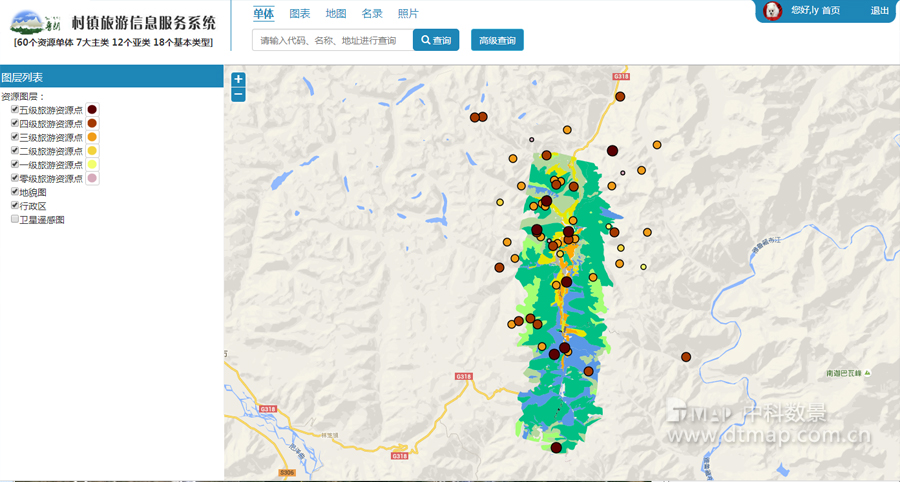The width and height of the screenshot is (900, 482).
Task: Click the map zoom out minus button
Action: pos(238,95)
